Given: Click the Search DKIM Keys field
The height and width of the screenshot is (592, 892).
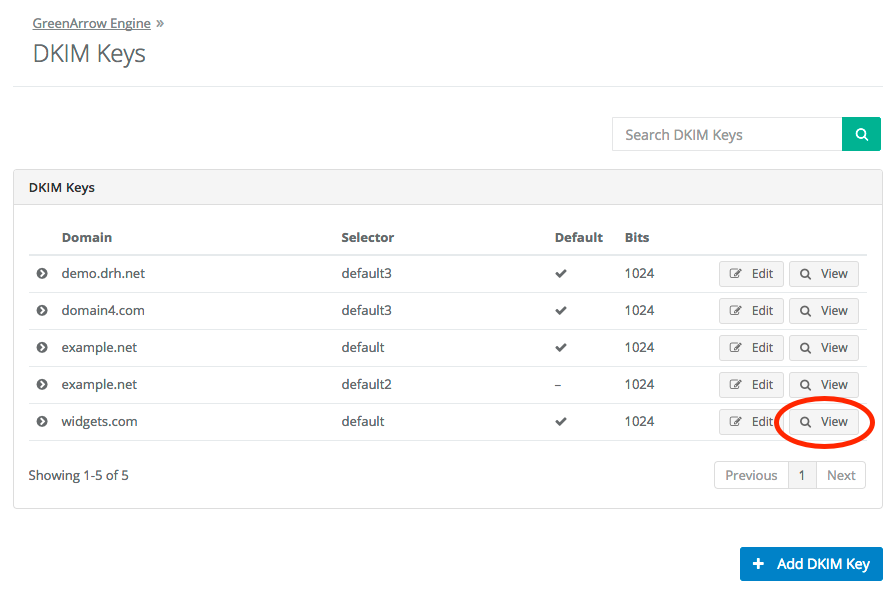Looking at the screenshot, I should pos(727,134).
